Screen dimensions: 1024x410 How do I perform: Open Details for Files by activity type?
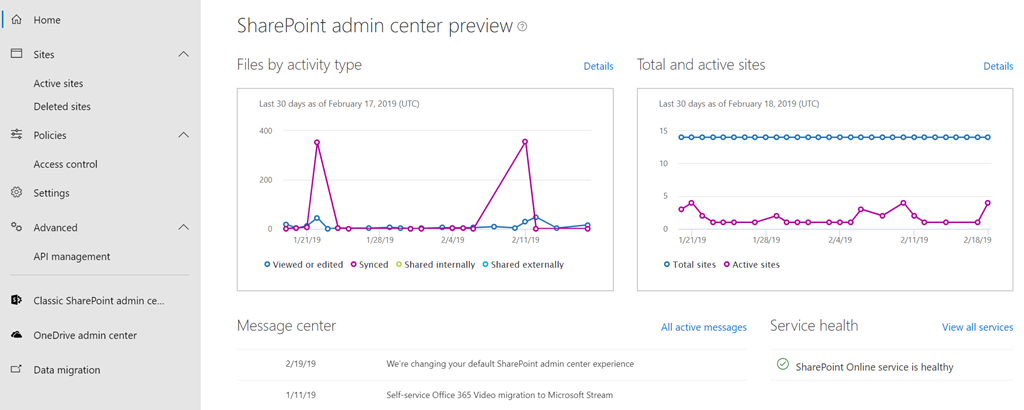coord(598,66)
